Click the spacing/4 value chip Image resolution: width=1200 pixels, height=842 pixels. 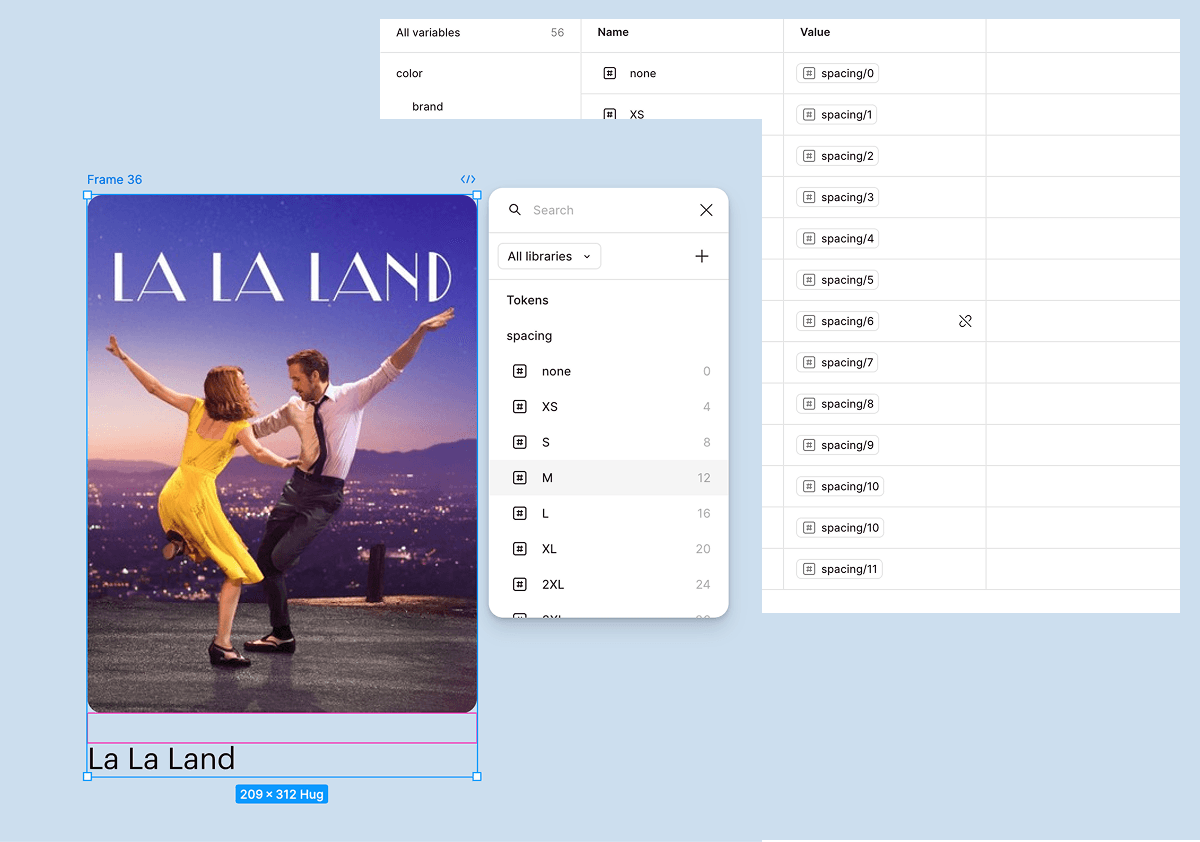[837, 238]
